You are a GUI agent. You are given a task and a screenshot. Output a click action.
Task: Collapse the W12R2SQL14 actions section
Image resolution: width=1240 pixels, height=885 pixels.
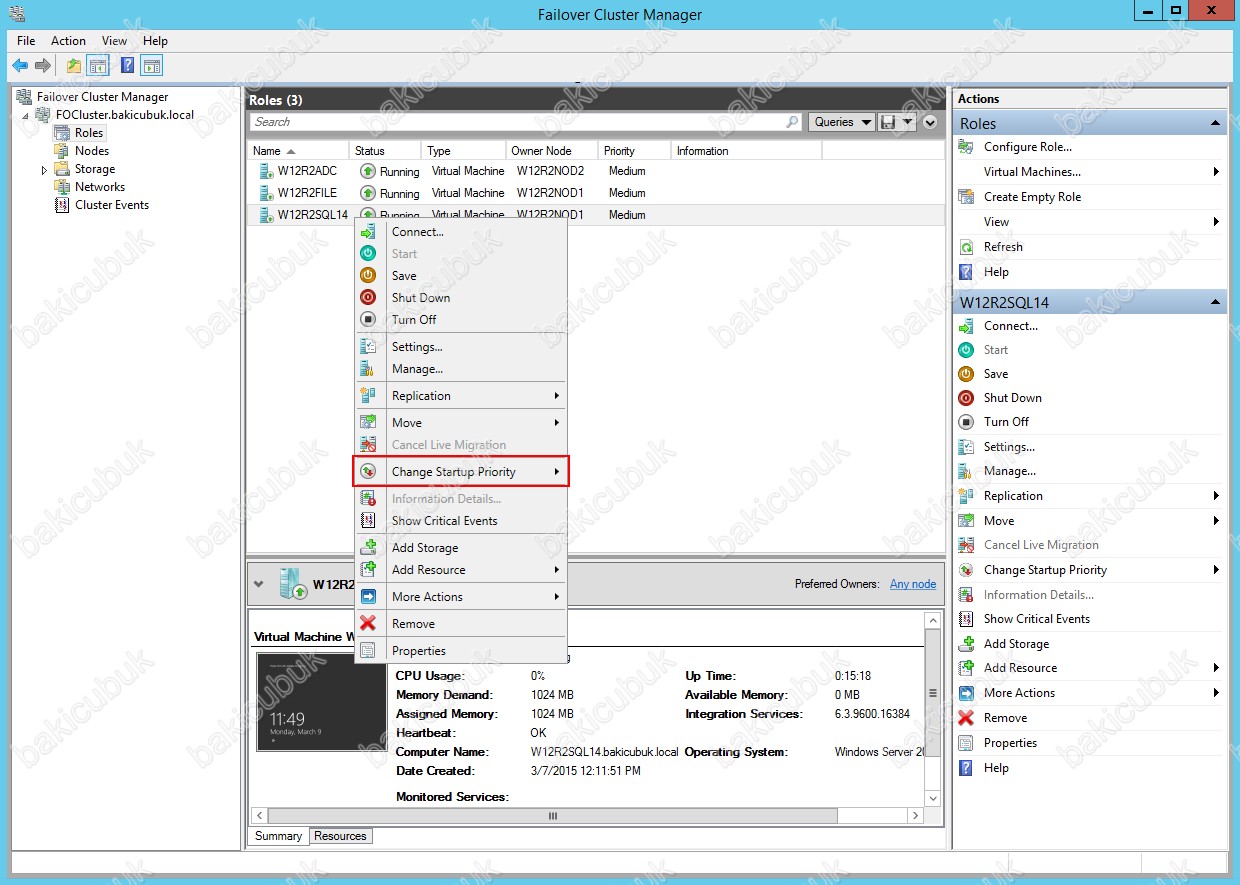pyautogui.click(x=1216, y=302)
